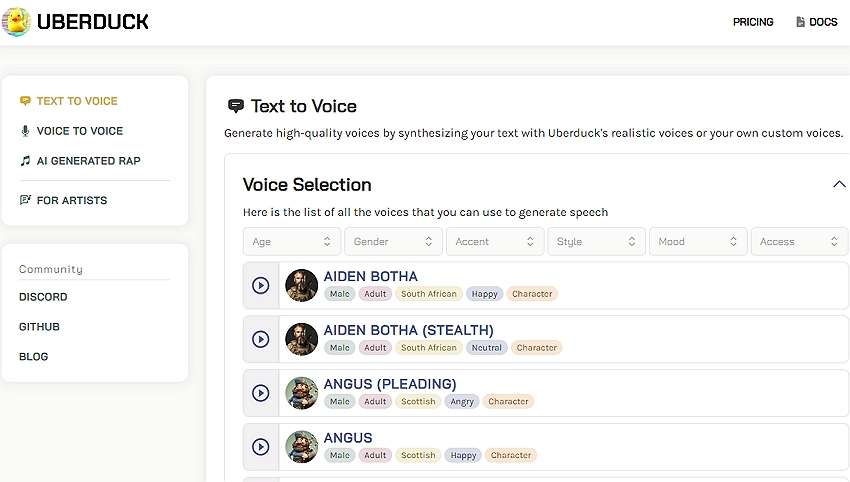The image size is (850, 482).
Task: Open the Mood filter dropdown
Action: coord(697,242)
